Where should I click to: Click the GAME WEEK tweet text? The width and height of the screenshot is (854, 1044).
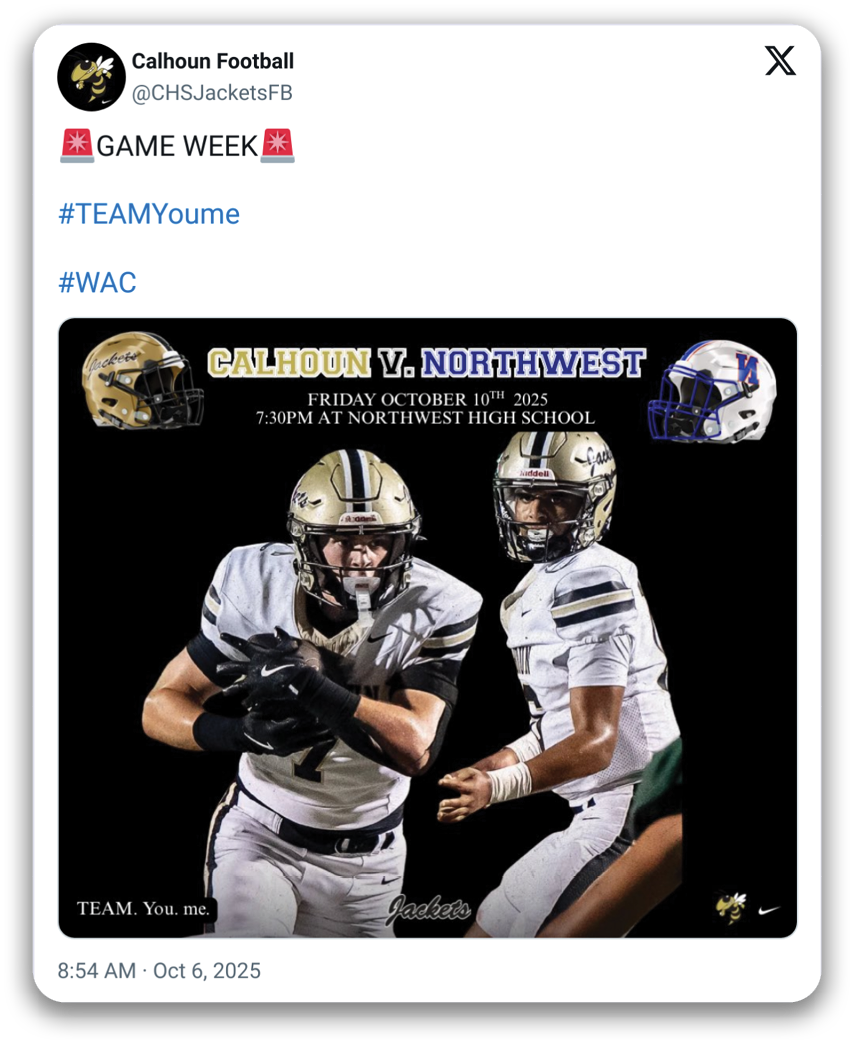(x=177, y=146)
